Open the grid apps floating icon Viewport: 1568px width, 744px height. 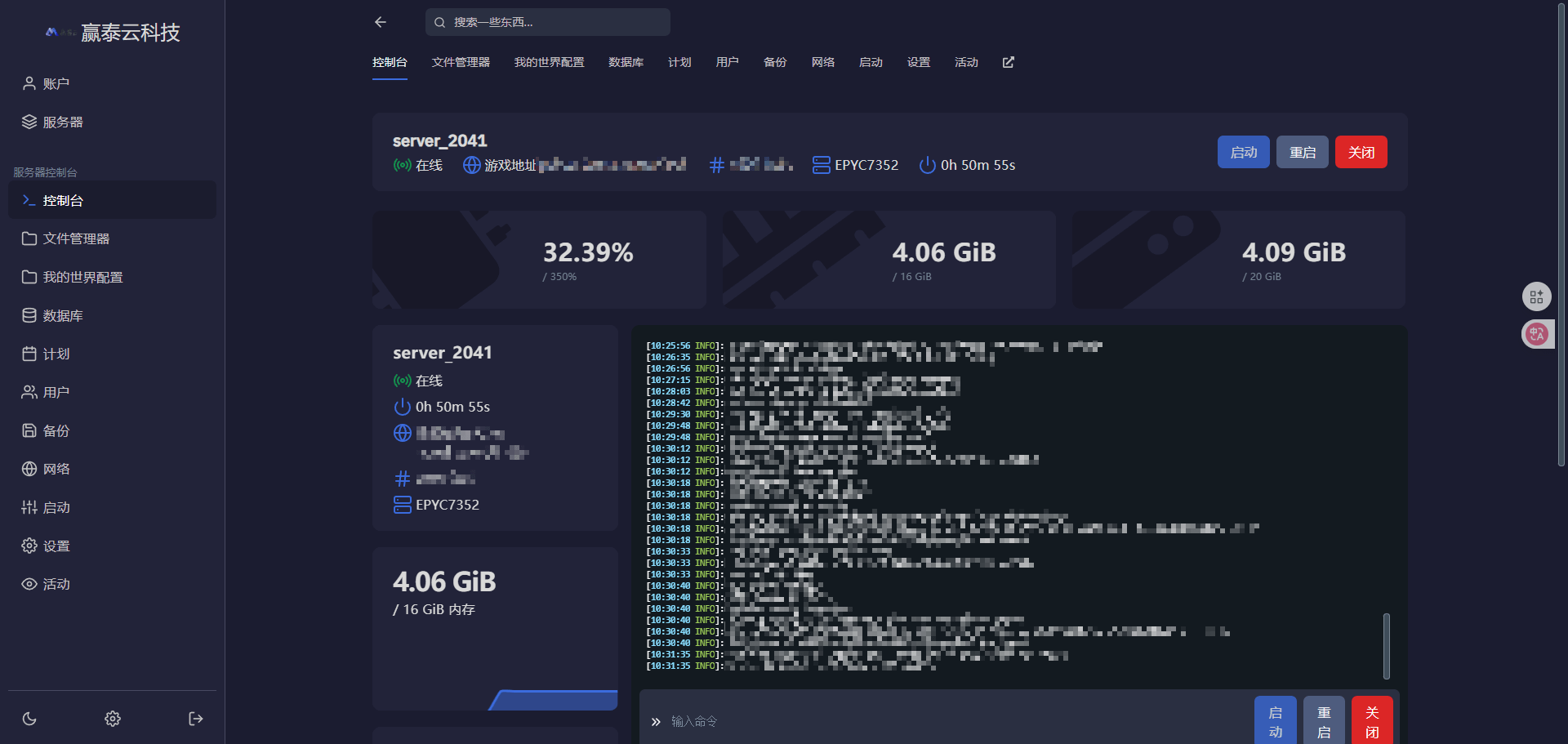pyautogui.click(x=1536, y=296)
